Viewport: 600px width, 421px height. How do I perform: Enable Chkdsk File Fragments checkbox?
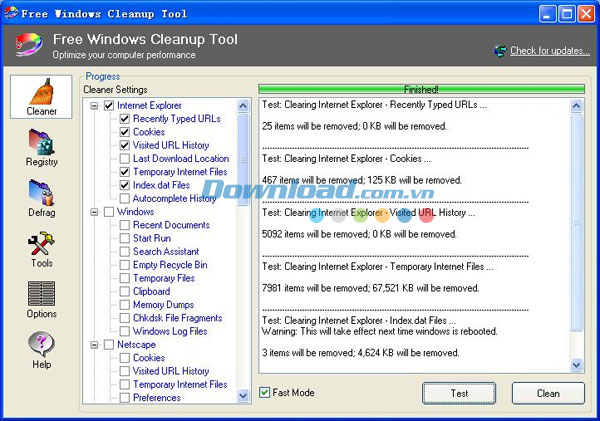[125, 318]
